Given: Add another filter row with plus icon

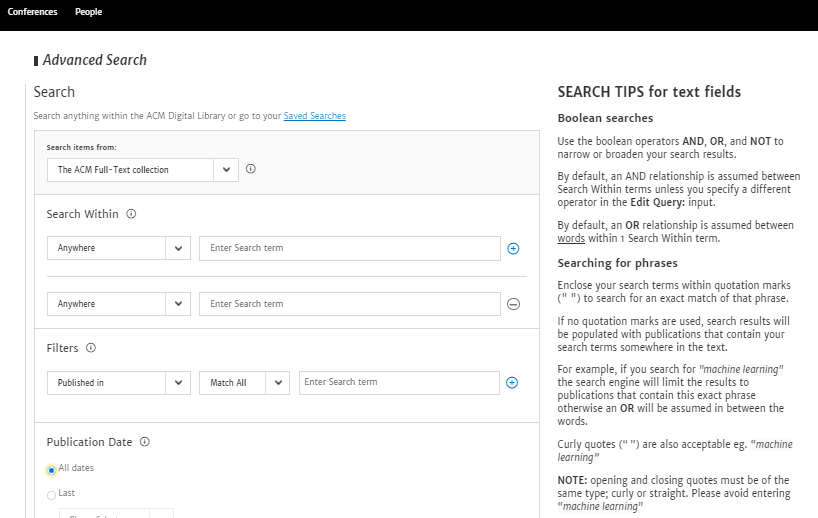Looking at the screenshot, I should [512, 382].
